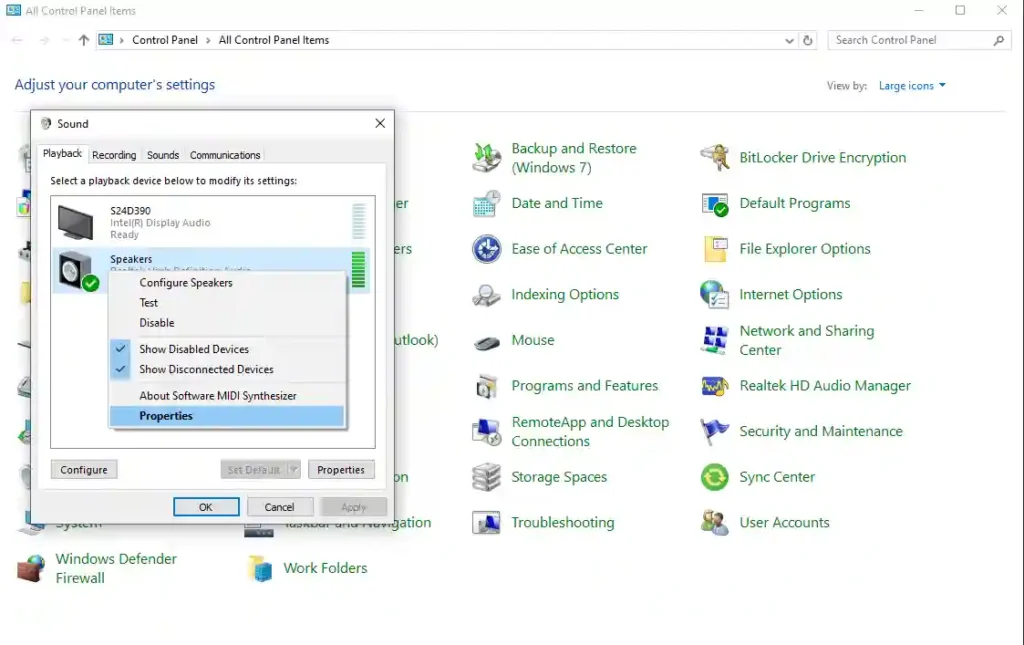Open the User Accounts icon

click(714, 523)
